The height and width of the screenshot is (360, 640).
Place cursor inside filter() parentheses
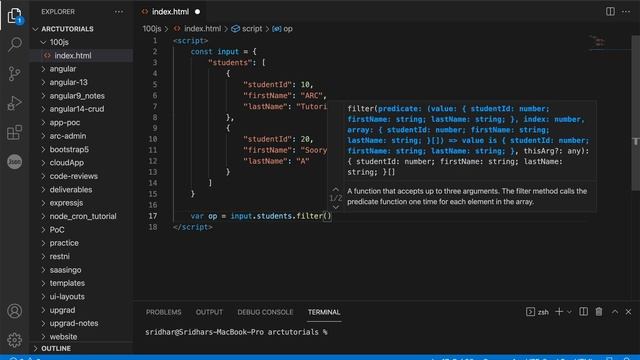[x=327, y=216]
